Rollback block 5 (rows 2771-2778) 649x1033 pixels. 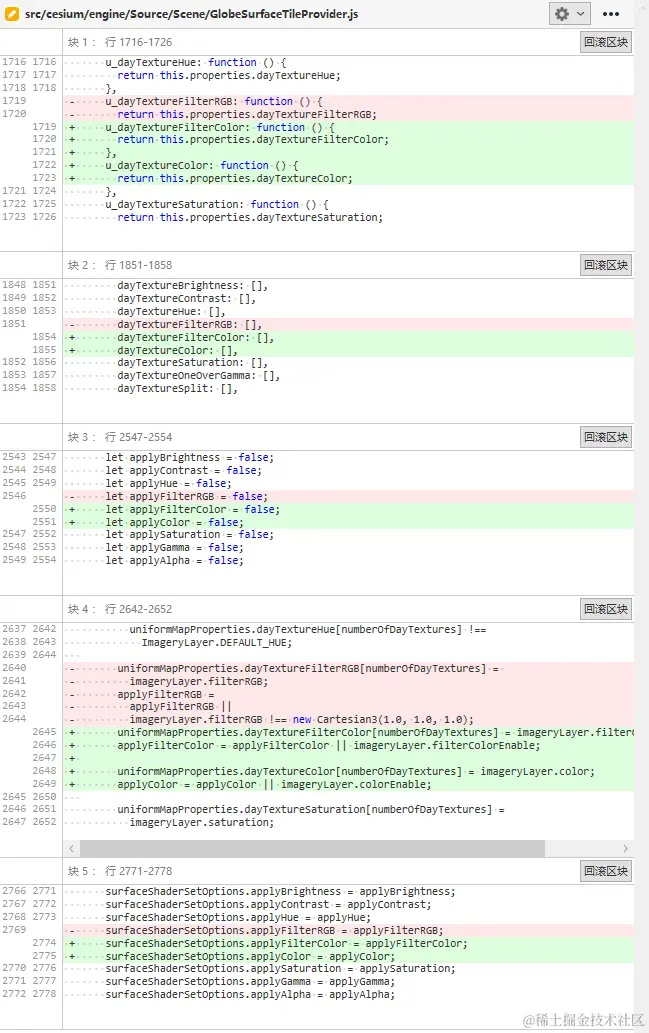point(606,871)
